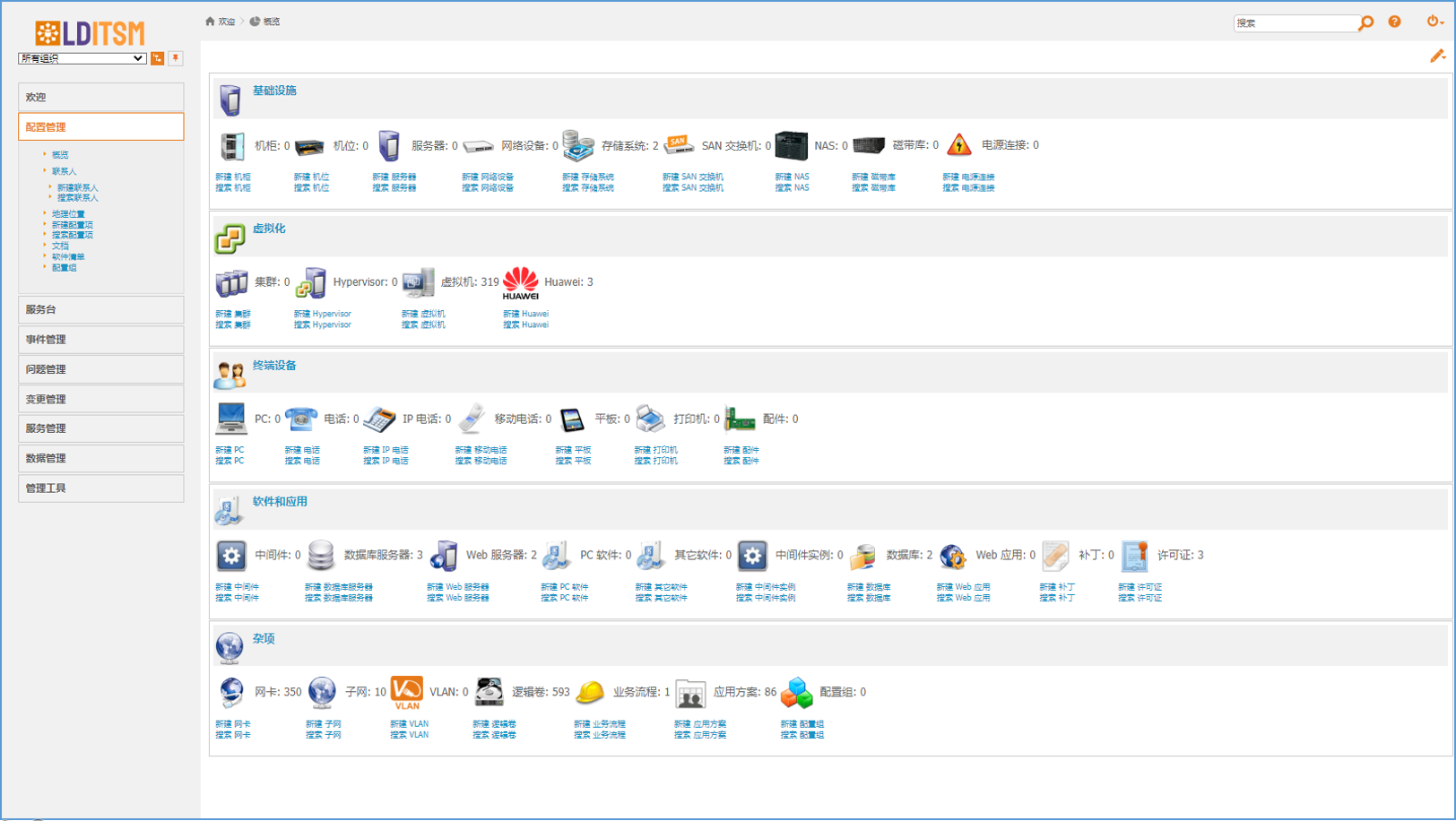Open the pencil edit dropdown

click(x=1437, y=56)
